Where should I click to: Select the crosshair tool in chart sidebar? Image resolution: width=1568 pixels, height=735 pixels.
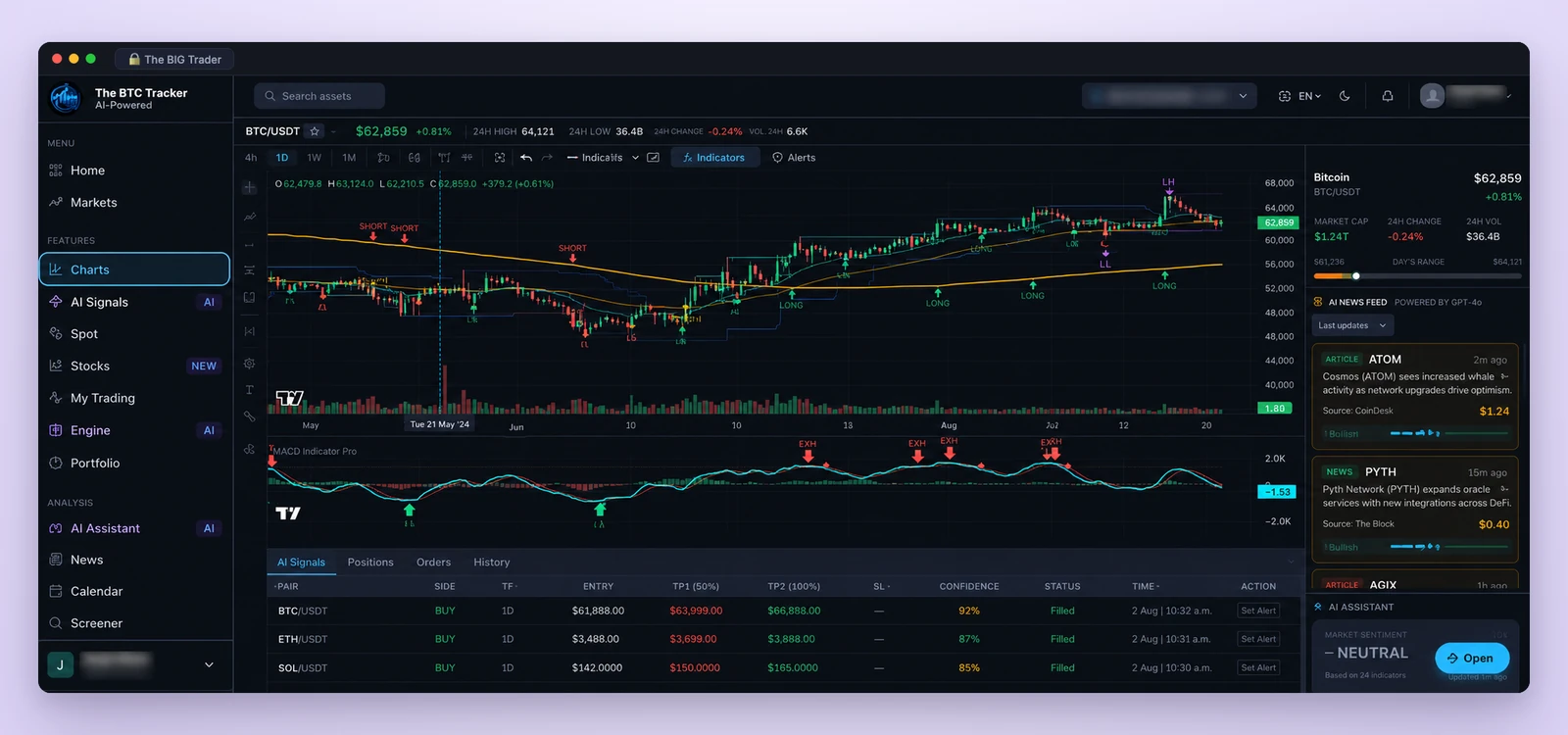250,187
